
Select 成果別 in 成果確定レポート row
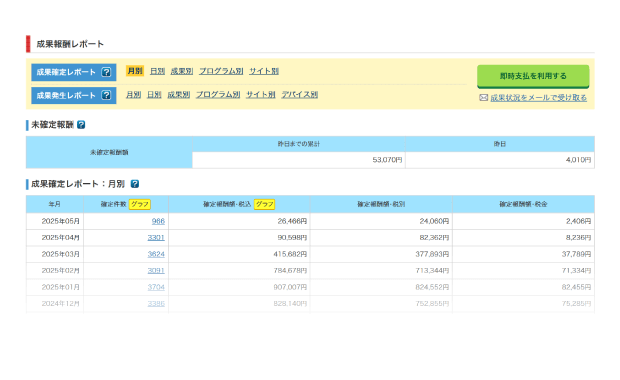[x=182, y=71]
